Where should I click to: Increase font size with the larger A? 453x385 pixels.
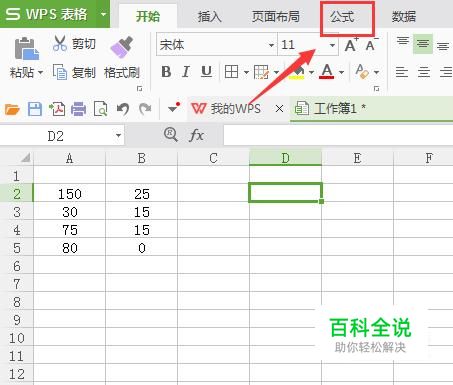point(351,45)
